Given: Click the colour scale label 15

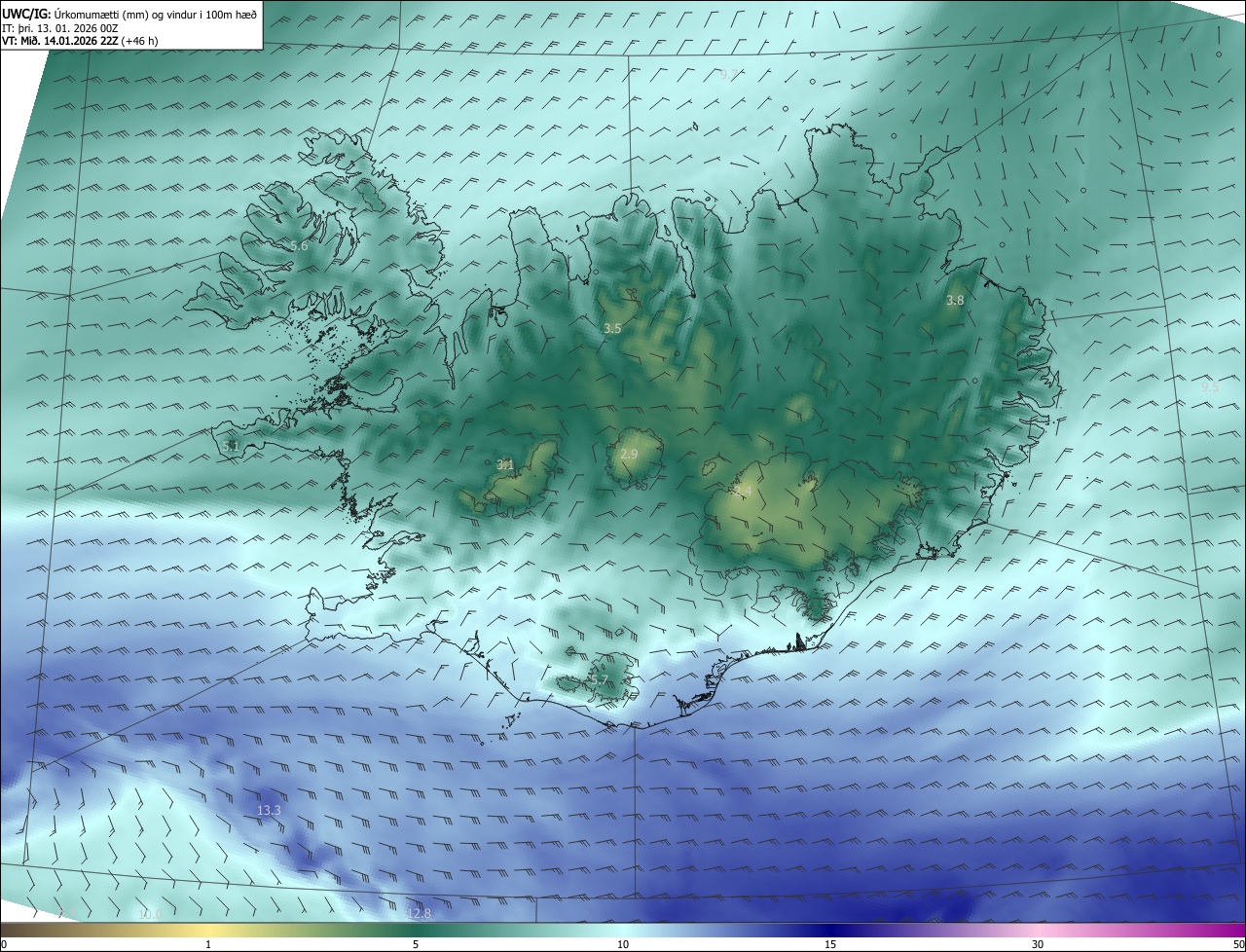Looking at the screenshot, I should click(830, 944).
